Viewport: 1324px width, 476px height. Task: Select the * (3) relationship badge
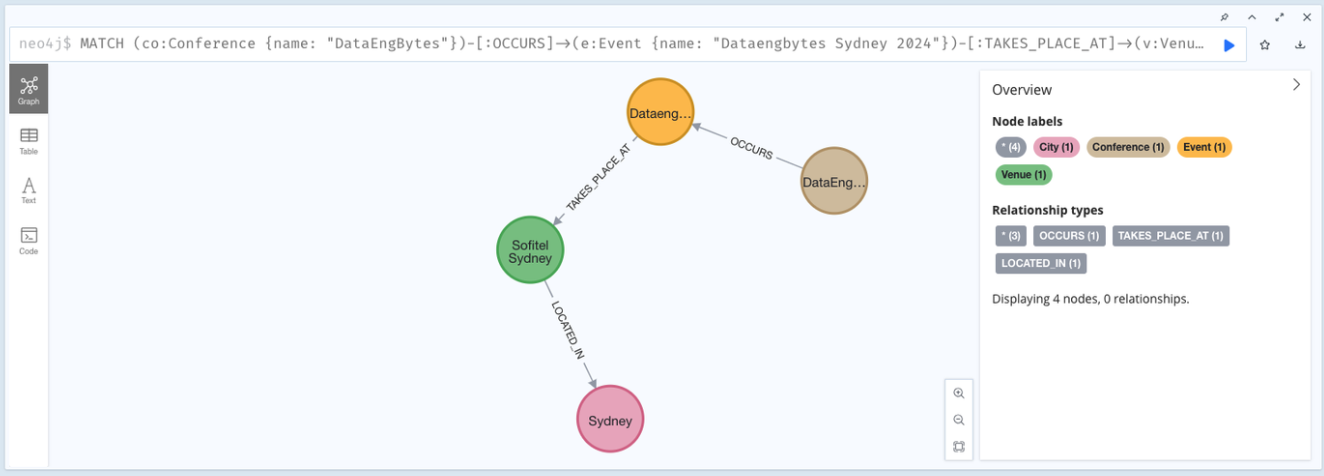click(1011, 236)
